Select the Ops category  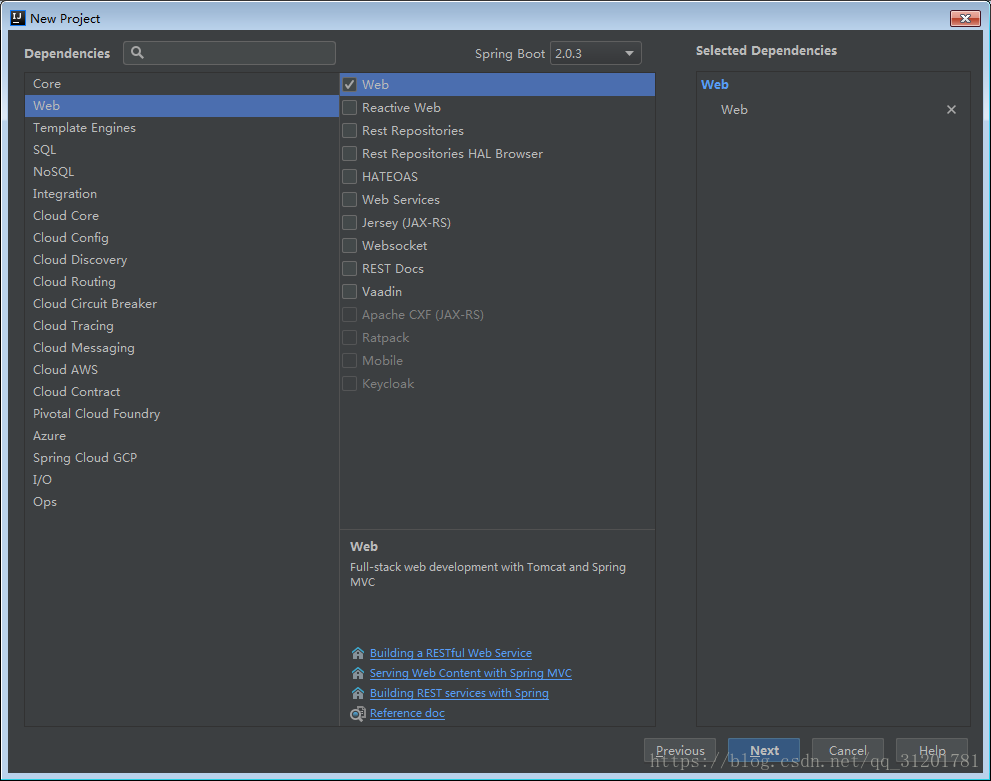181,502
